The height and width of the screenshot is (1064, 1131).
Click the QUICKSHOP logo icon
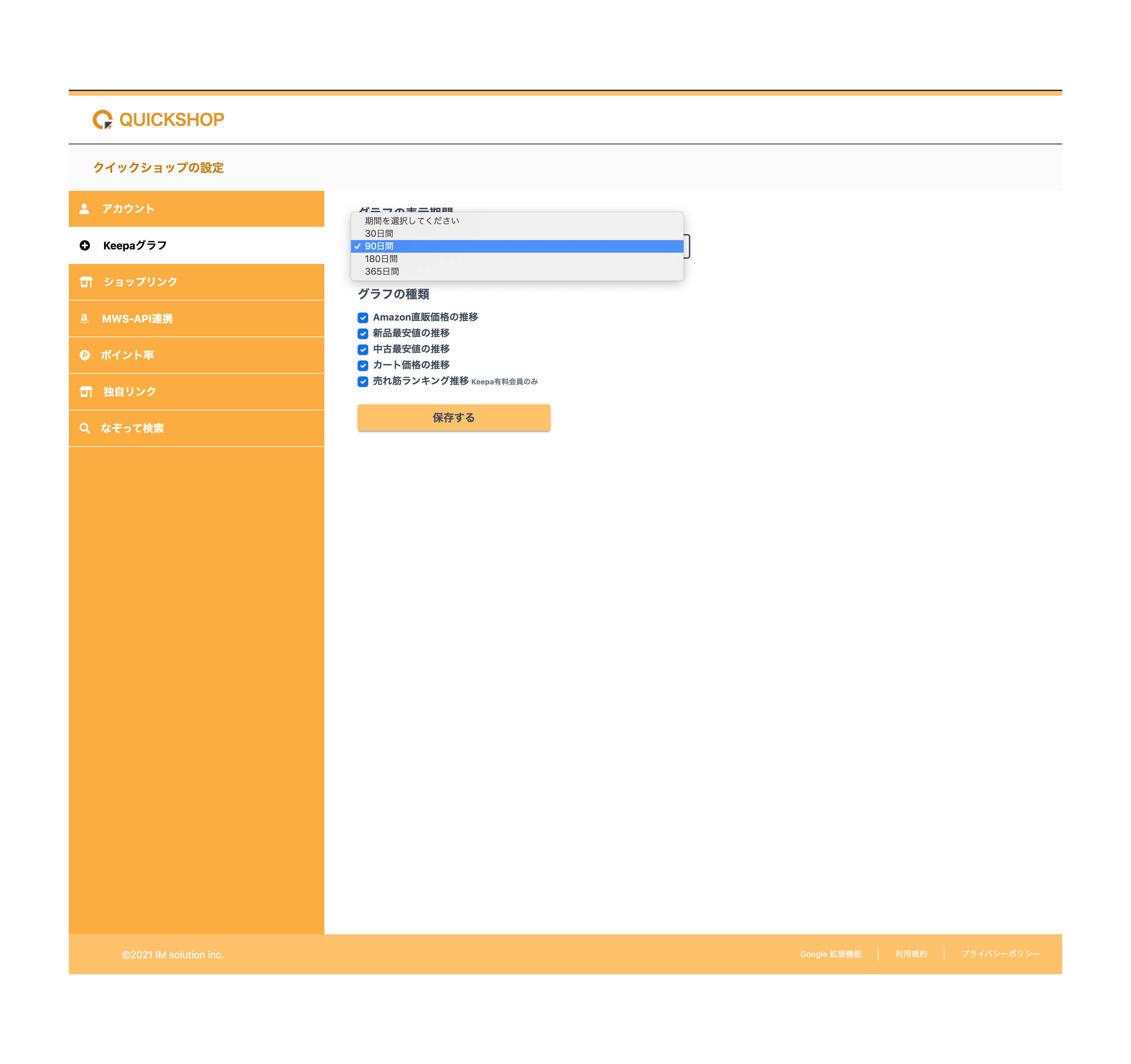click(x=103, y=119)
